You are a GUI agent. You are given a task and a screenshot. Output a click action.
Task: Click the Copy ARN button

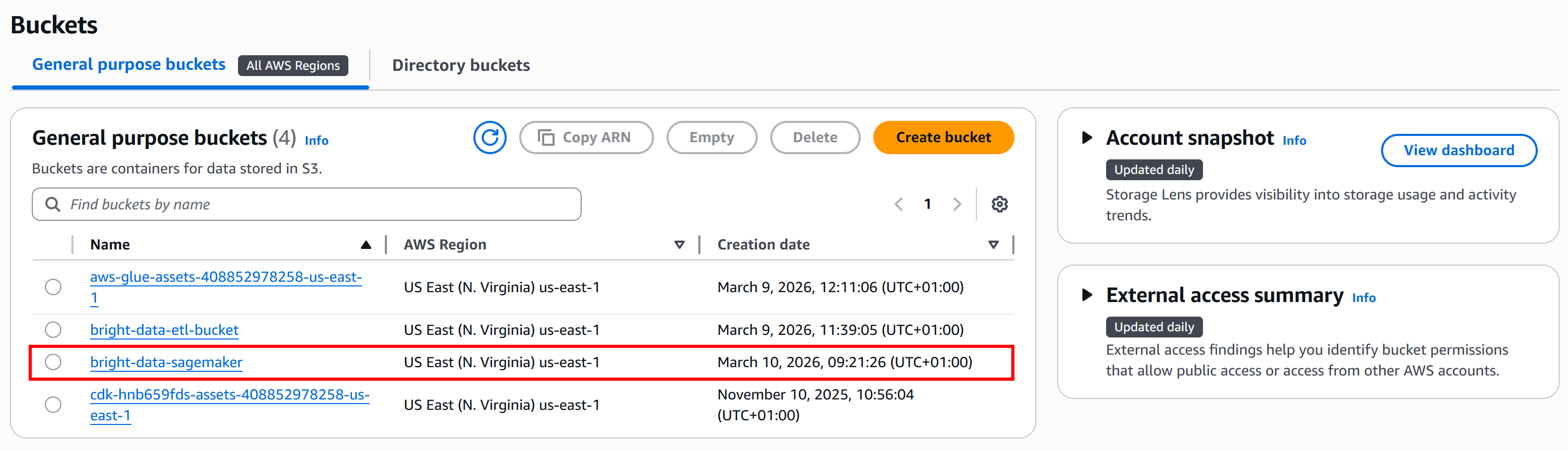click(586, 137)
